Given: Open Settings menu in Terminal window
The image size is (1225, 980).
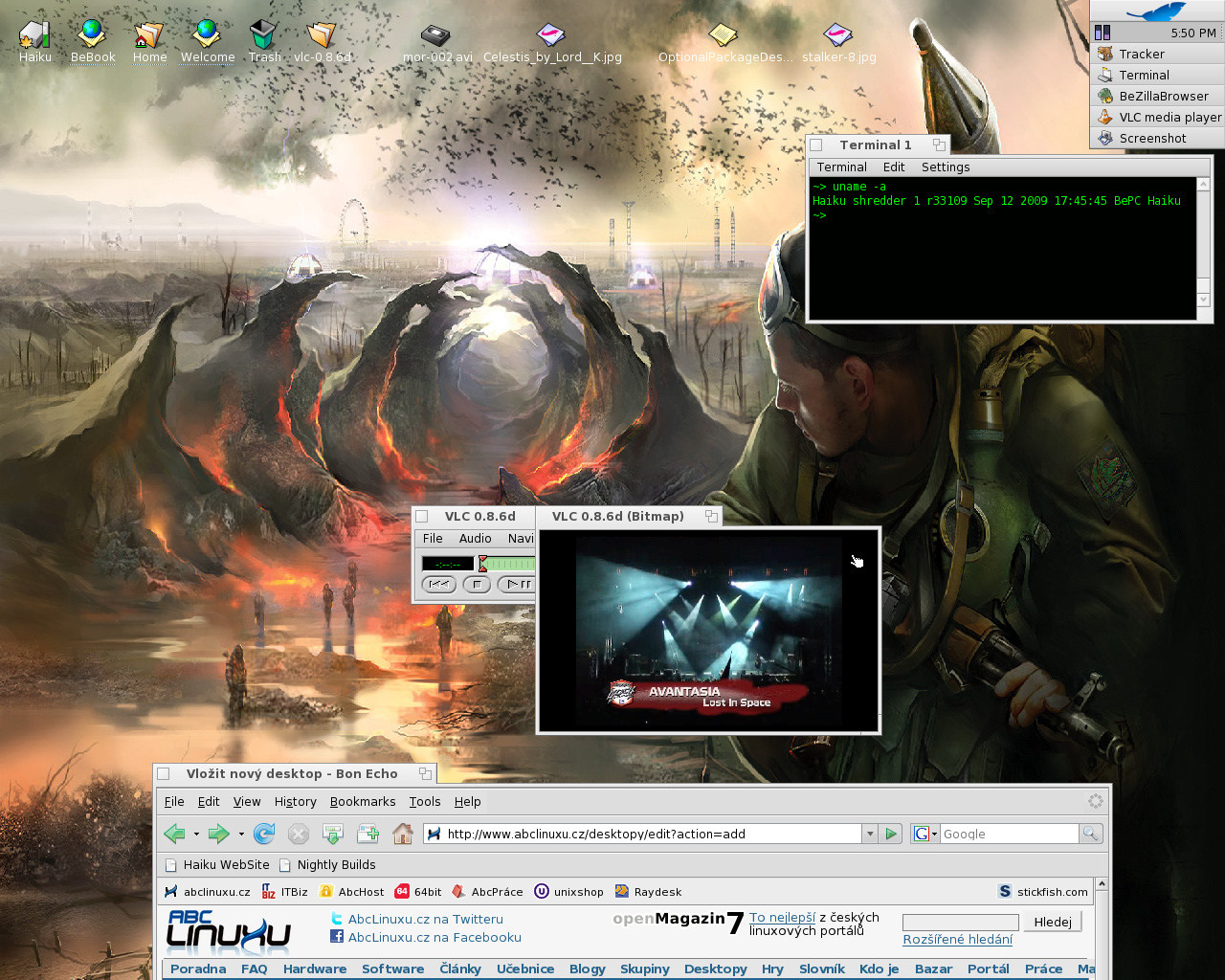Looking at the screenshot, I should [946, 167].
